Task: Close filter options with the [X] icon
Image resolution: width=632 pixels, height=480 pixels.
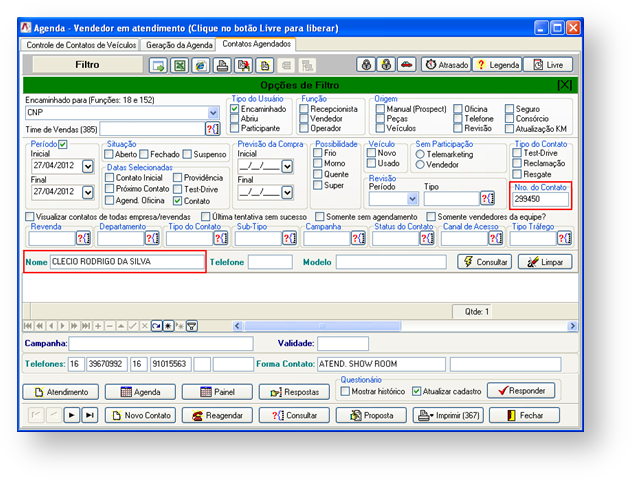Action: pos(564,85)
